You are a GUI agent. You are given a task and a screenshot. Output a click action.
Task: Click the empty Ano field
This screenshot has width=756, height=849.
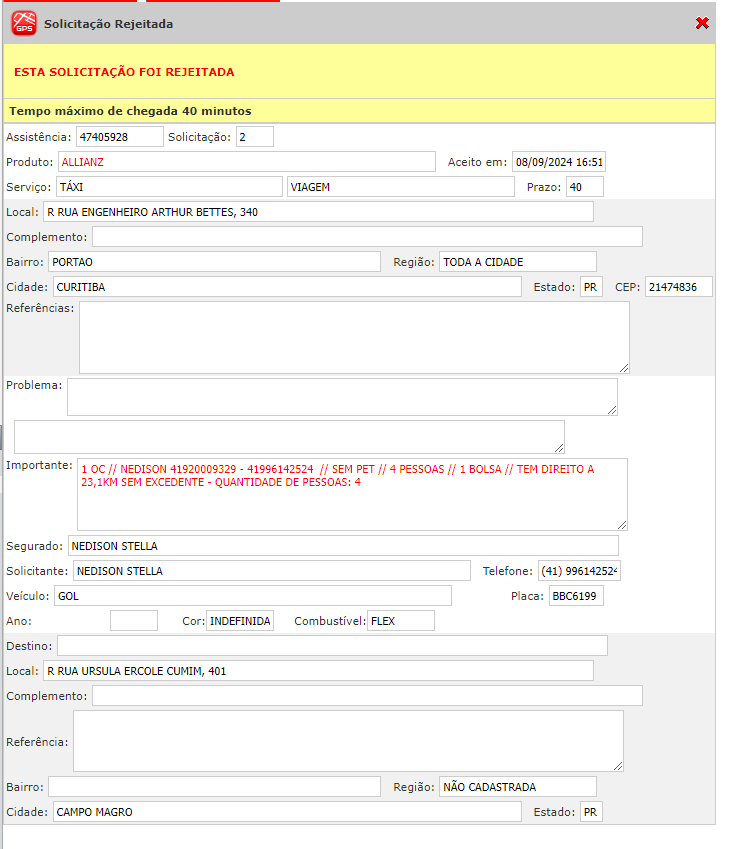(134, 621)
